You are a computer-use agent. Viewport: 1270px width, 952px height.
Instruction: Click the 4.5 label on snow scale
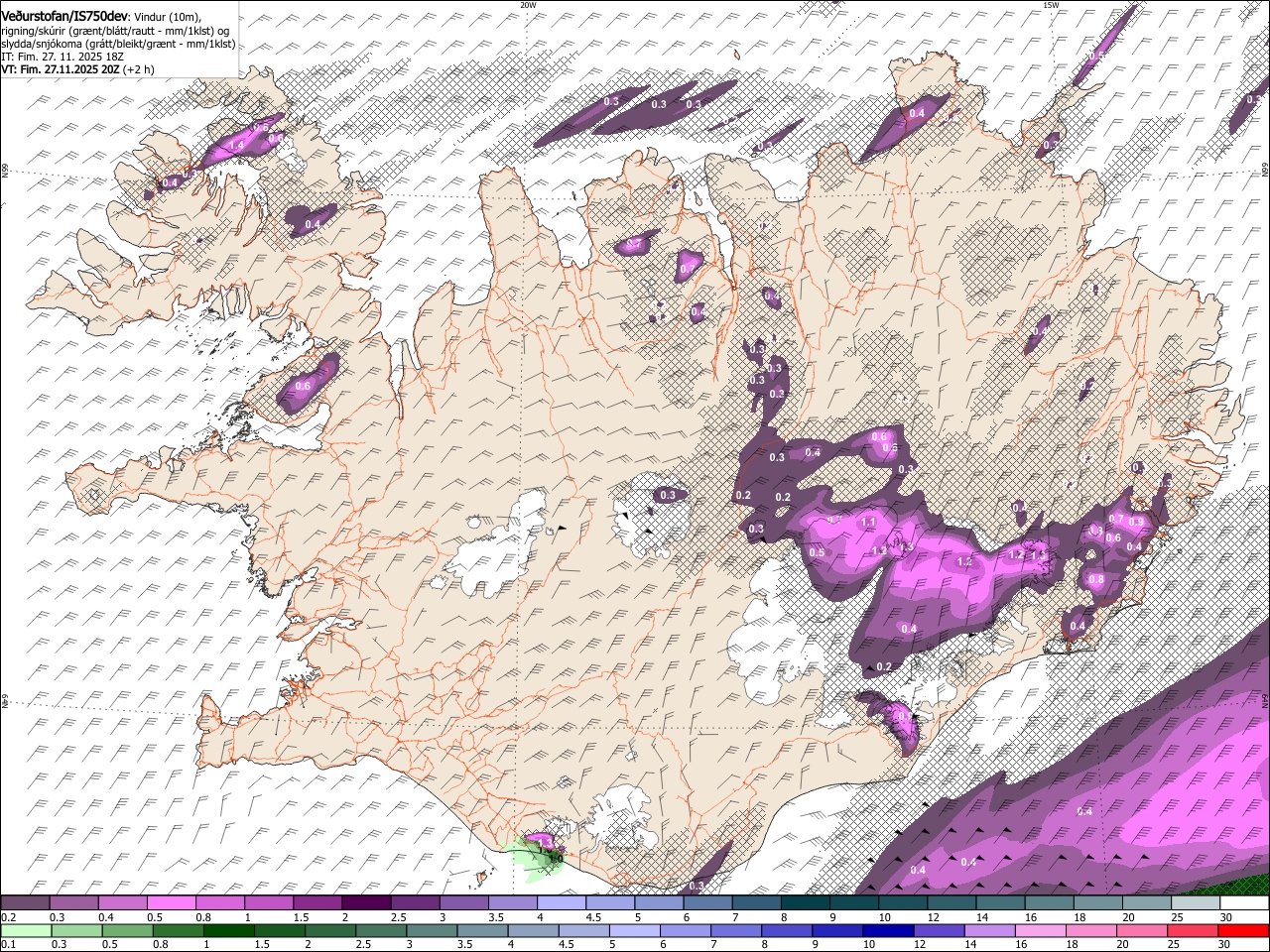click(593, 917)
